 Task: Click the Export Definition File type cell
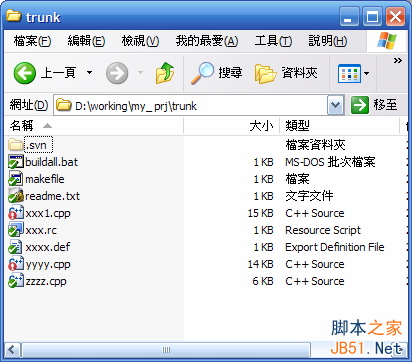point(335,247)
